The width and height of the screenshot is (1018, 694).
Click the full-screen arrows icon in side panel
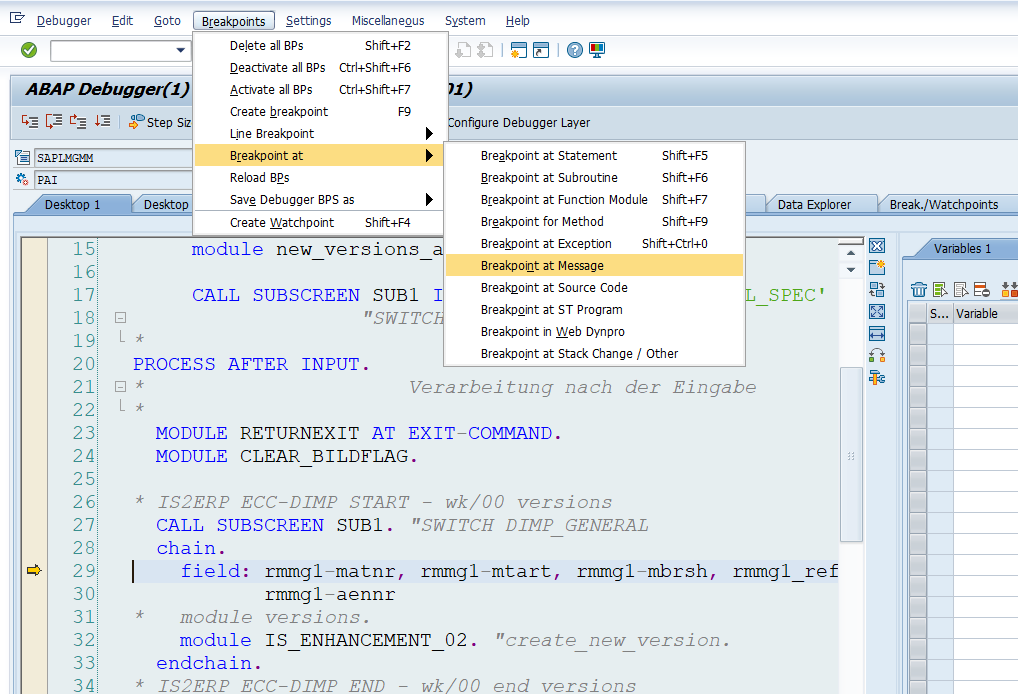[877, 313]
